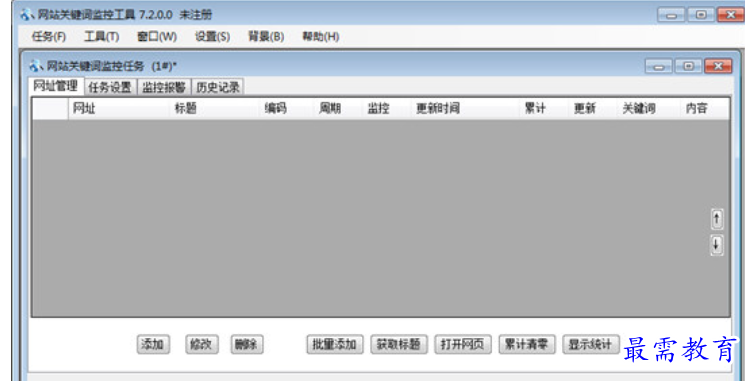
Task: Sort by the 内容 column header
Action: coord(705,109)
